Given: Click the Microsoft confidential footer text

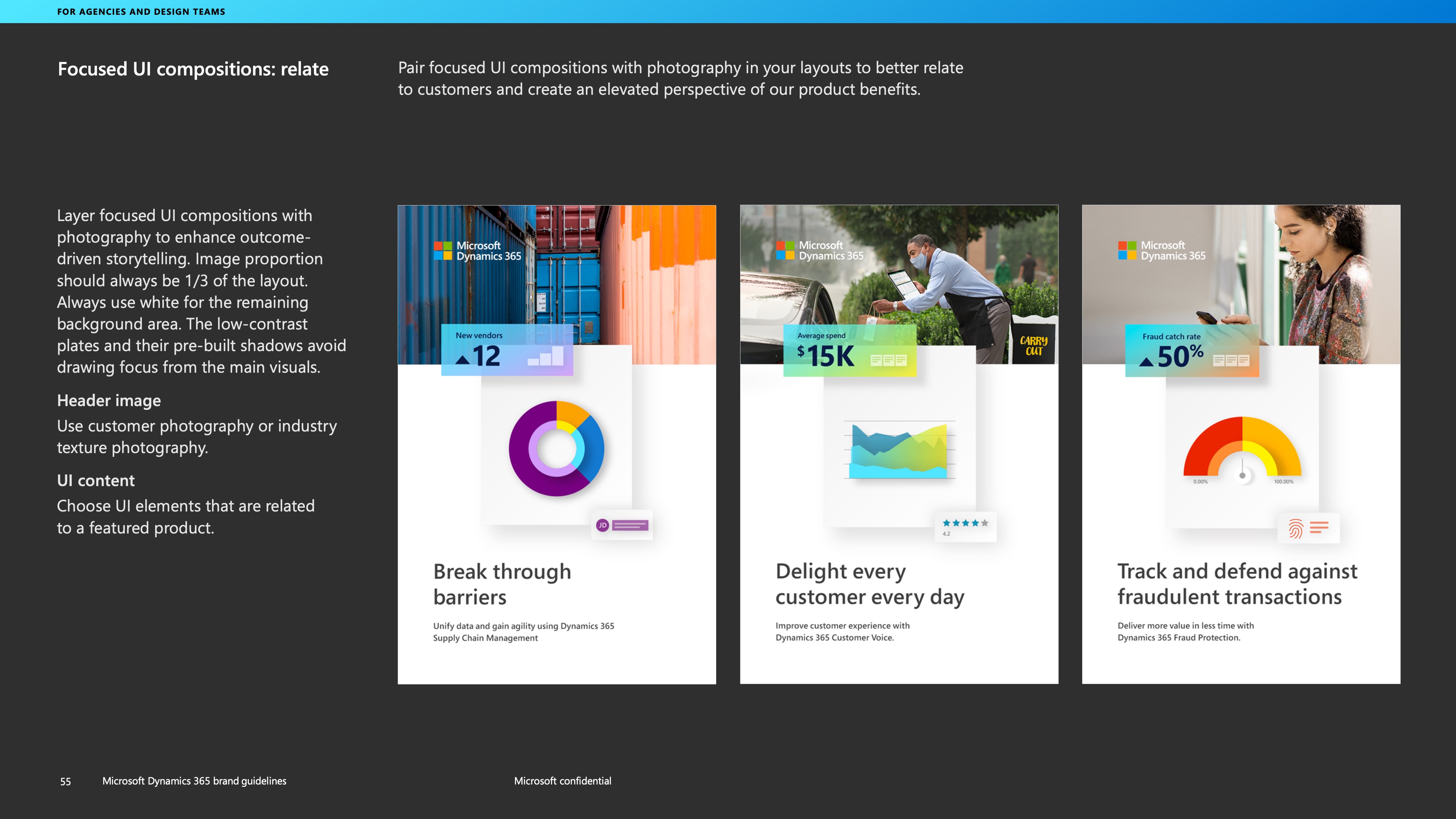Looking at the screenshot, I should 562,781.
